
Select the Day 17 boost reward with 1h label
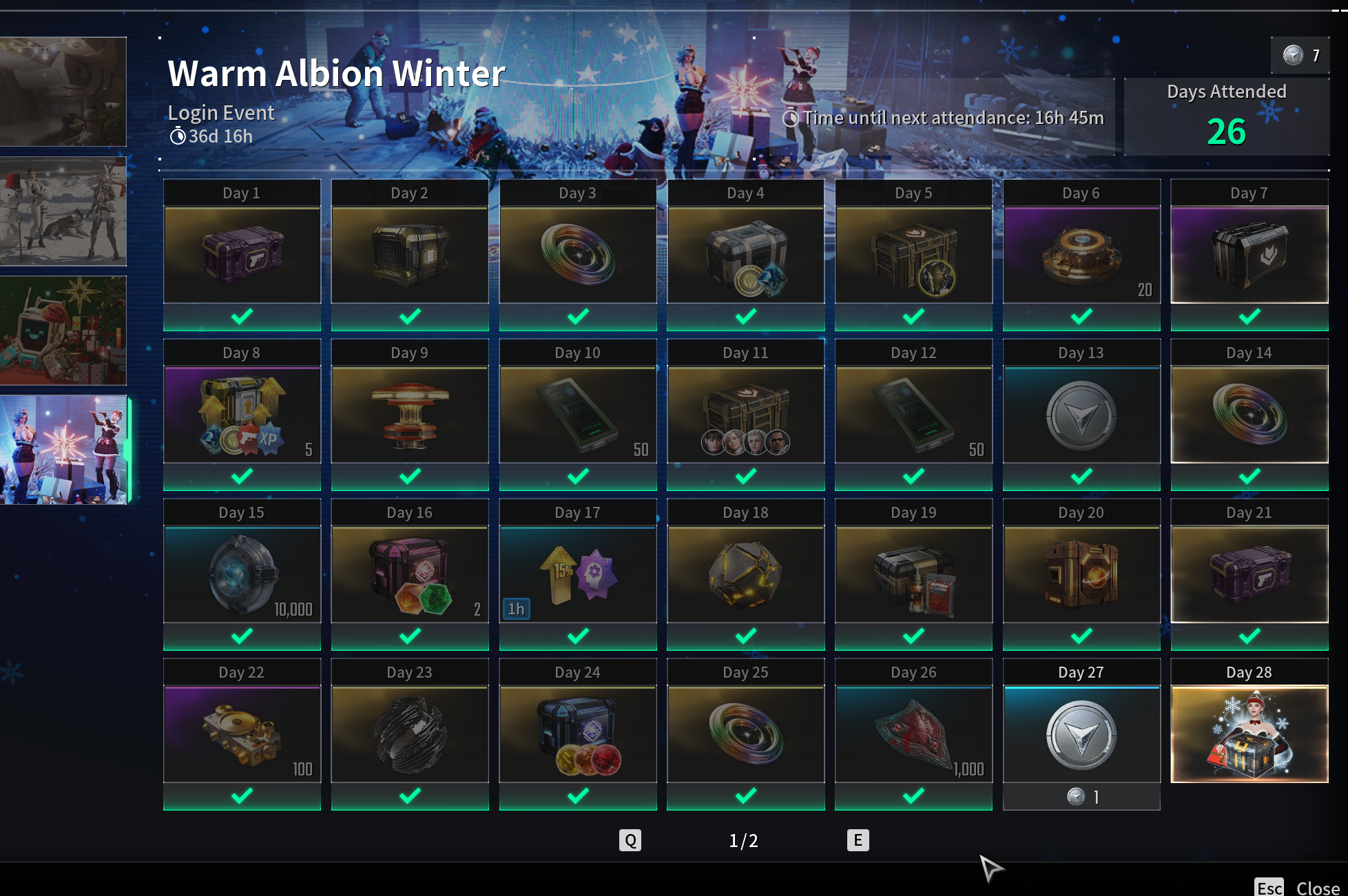click(x=577, y=574)
